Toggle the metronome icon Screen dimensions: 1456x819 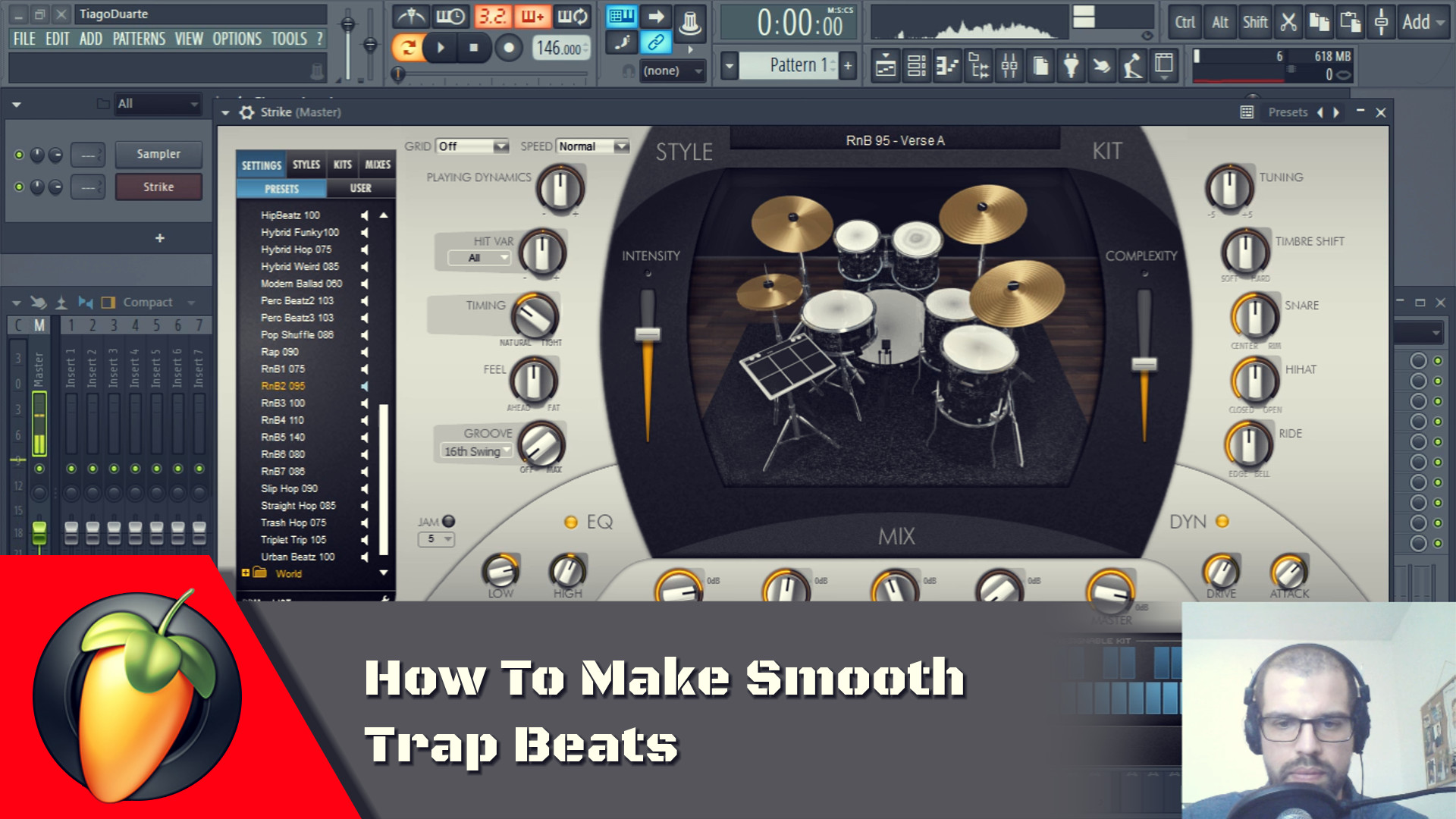pos(412,17)
